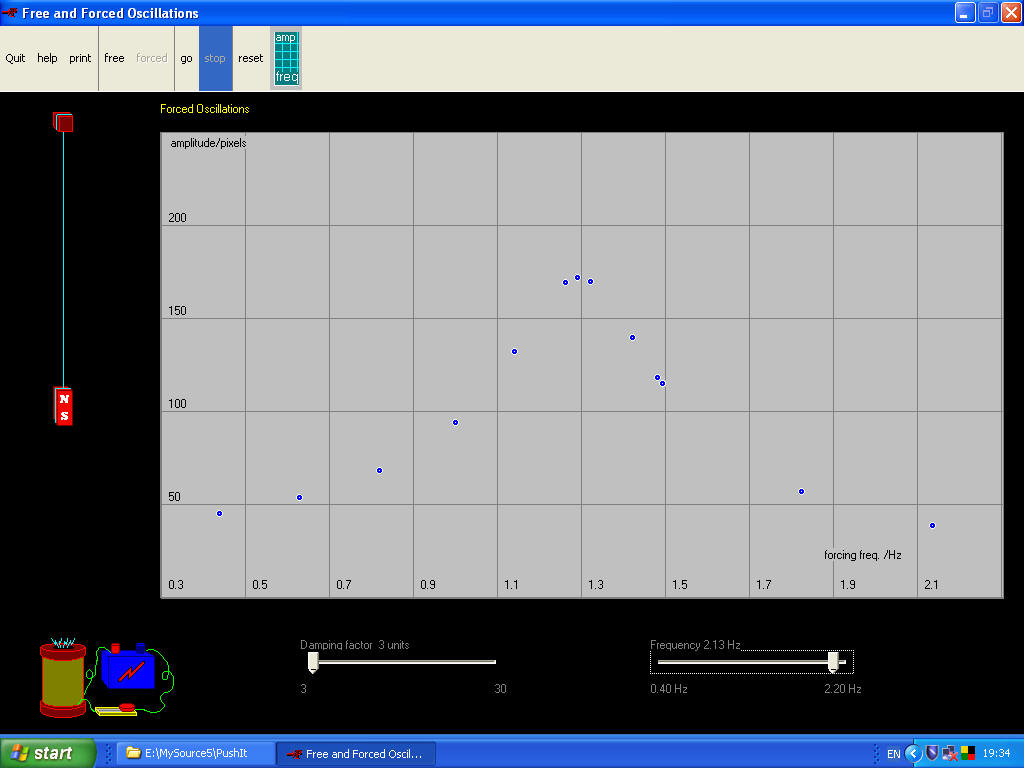Click the Free and Forced Oscillations taskbar button
This screenshot has height=768, width=1024.
[356, 753]
